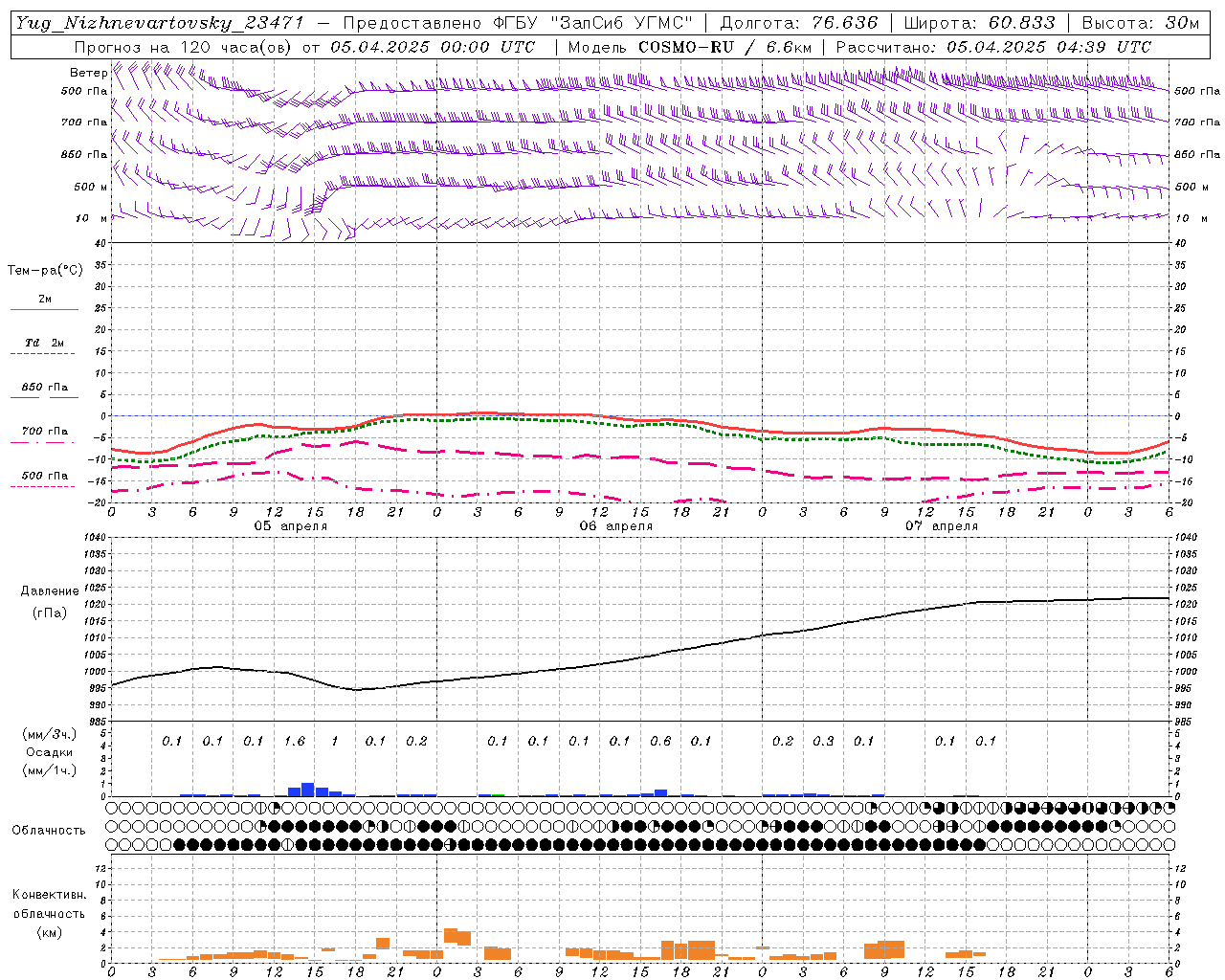
Task: Click the Широта: 60.833 header value
Action: [979, 23]
